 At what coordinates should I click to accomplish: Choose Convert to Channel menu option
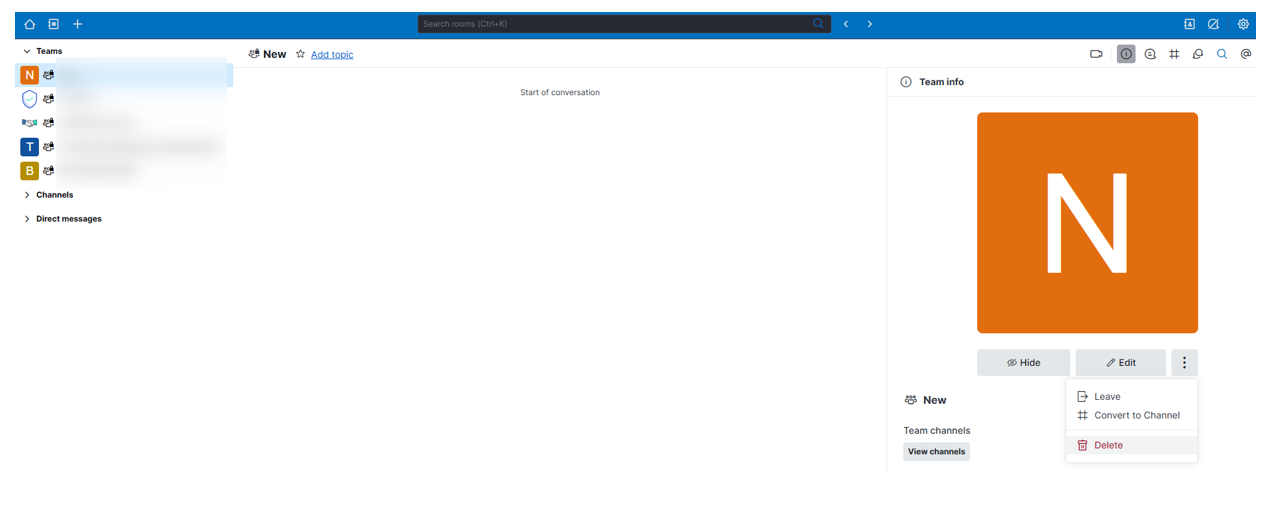click(1136, 415)
